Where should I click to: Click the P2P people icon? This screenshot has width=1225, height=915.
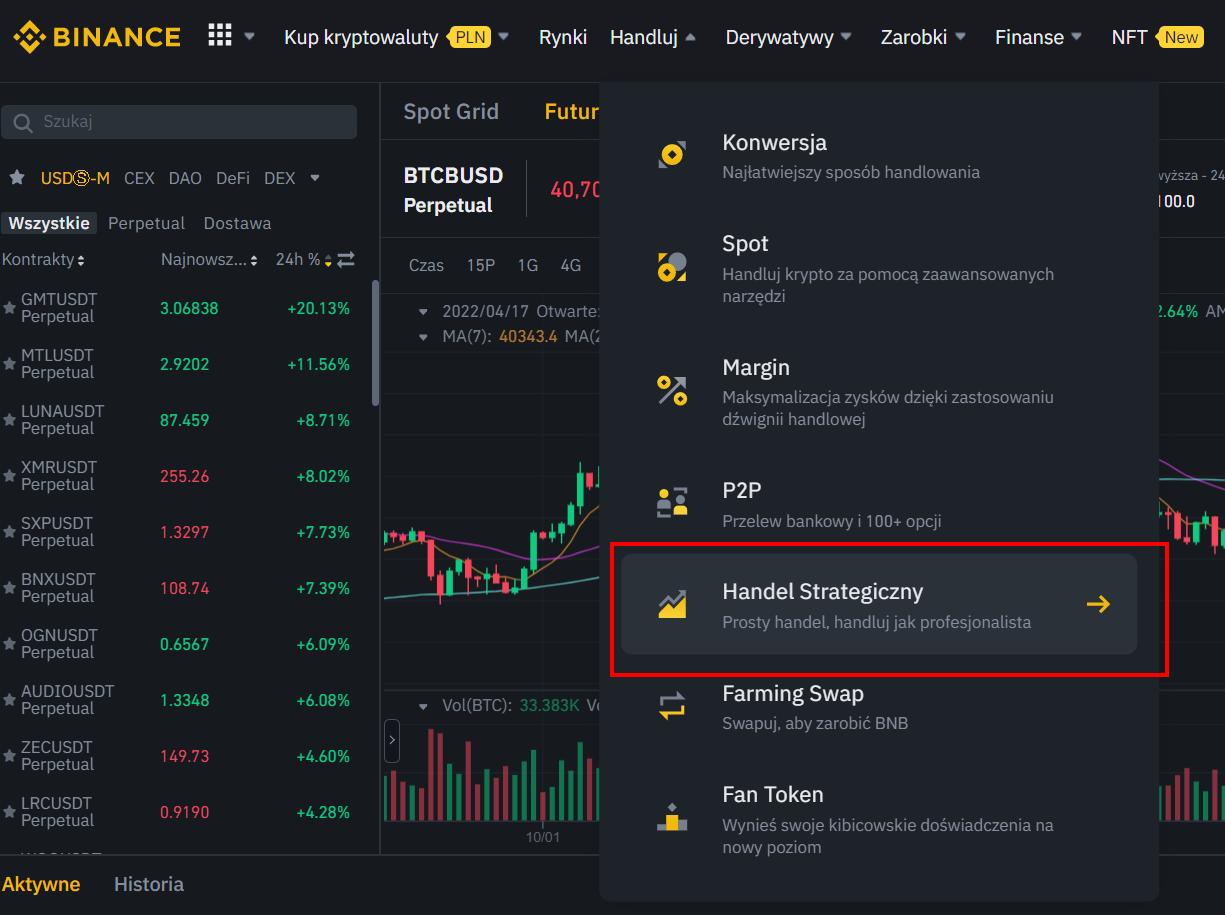pos(672,501)
